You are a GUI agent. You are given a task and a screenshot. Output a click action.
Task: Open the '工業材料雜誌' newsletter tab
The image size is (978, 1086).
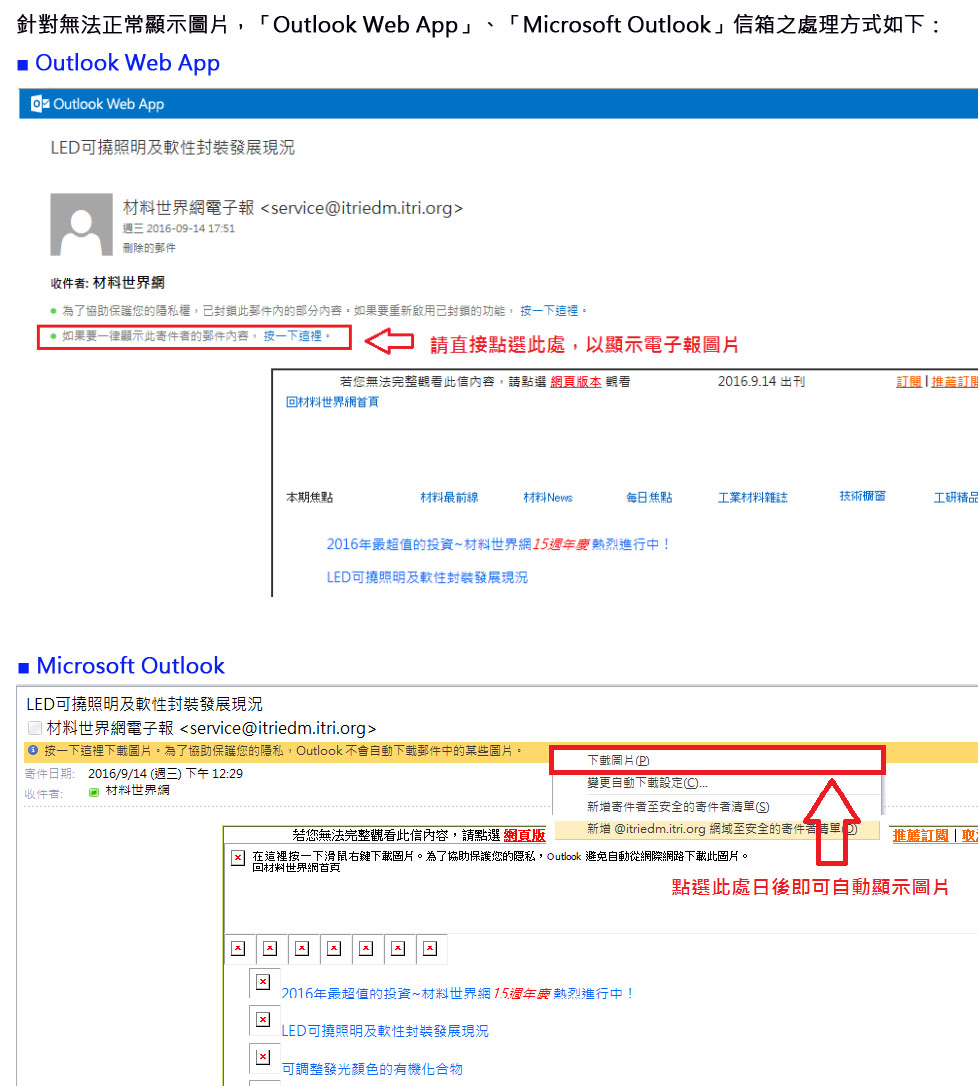(752, 497)
